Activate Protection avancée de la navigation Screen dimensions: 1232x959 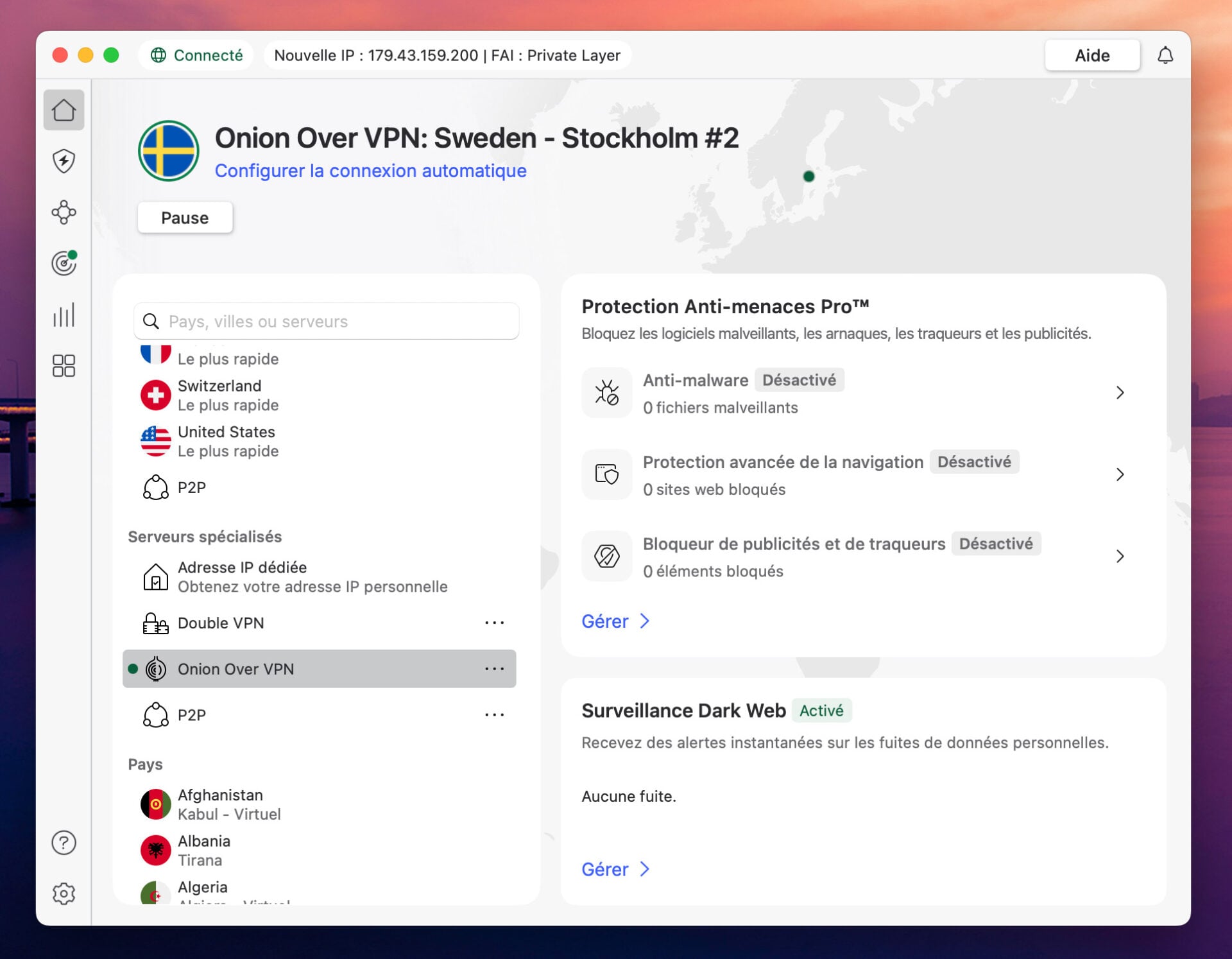[1120, 474]
